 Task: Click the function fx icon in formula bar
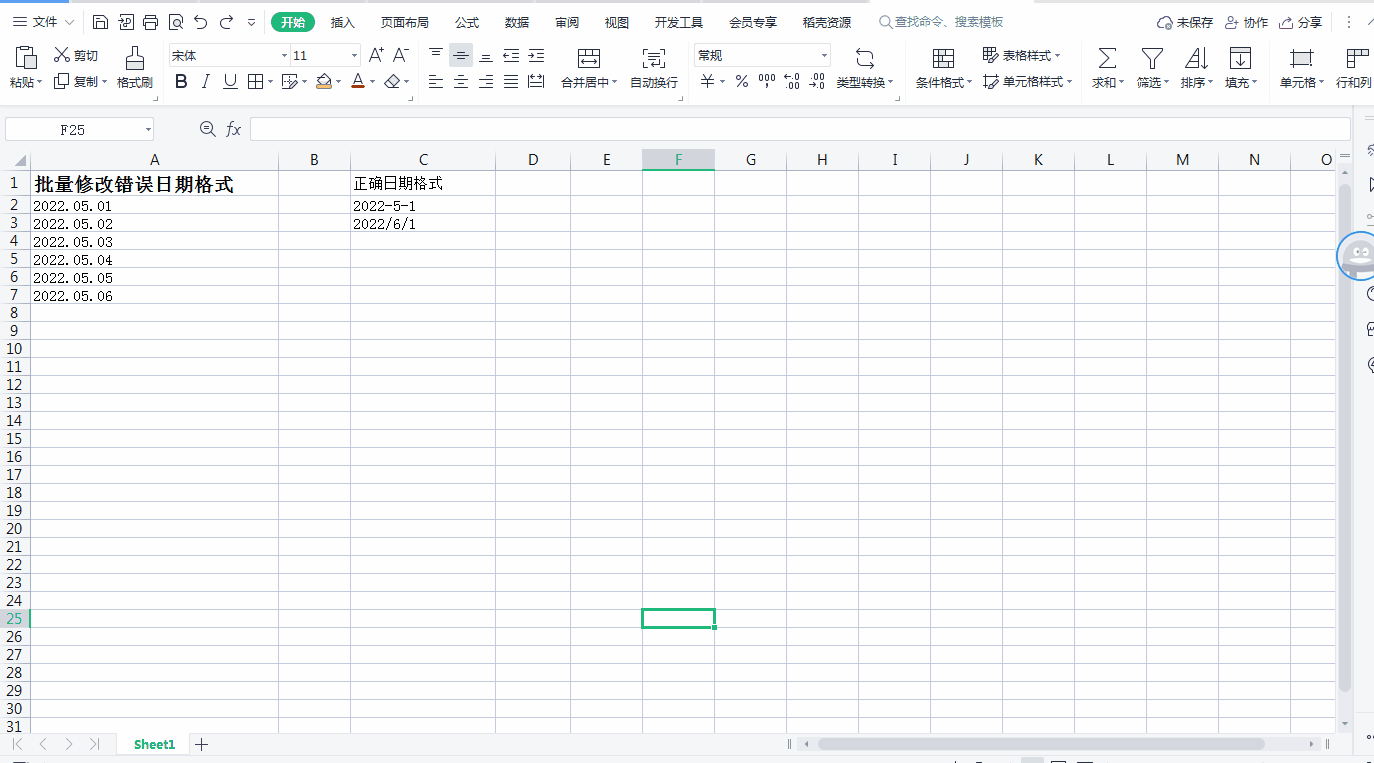(234, 129)
